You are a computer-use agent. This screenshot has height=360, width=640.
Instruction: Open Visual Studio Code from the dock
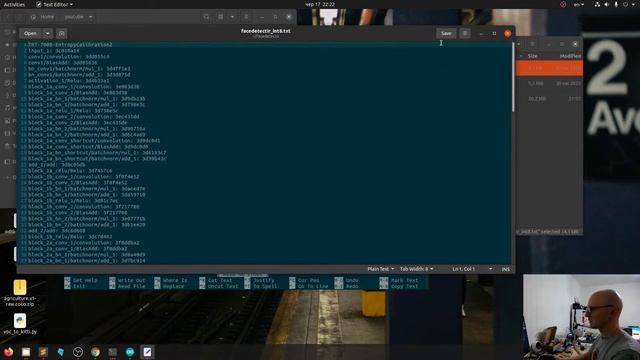tap(60, 352)
